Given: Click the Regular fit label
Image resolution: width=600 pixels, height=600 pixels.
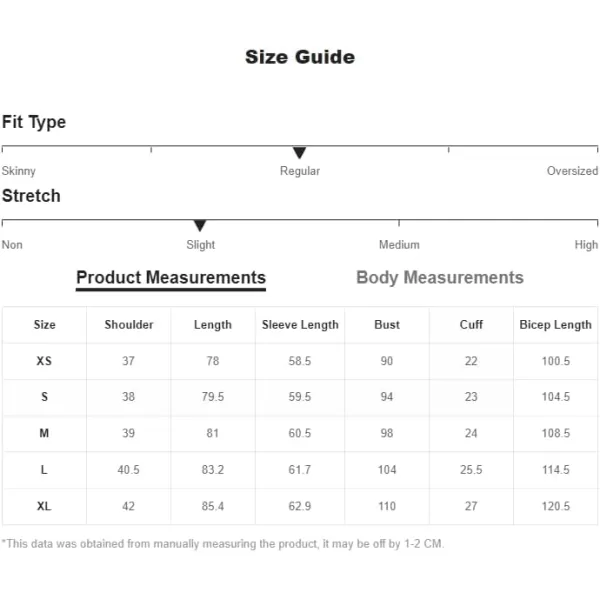Looking at the screenshot, I should (x=300, y=171).
